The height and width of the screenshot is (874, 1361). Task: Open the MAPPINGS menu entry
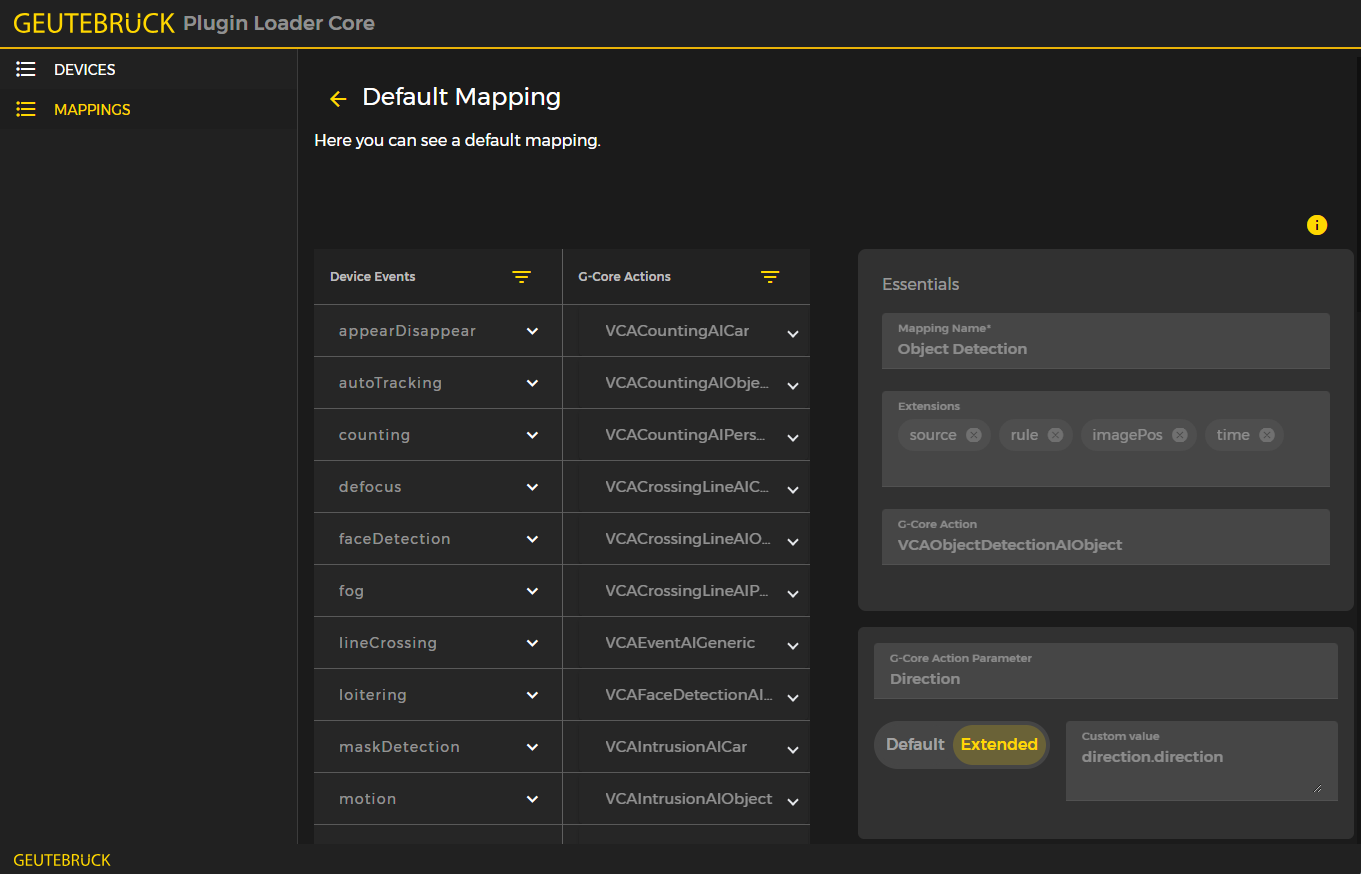[91, 109]
